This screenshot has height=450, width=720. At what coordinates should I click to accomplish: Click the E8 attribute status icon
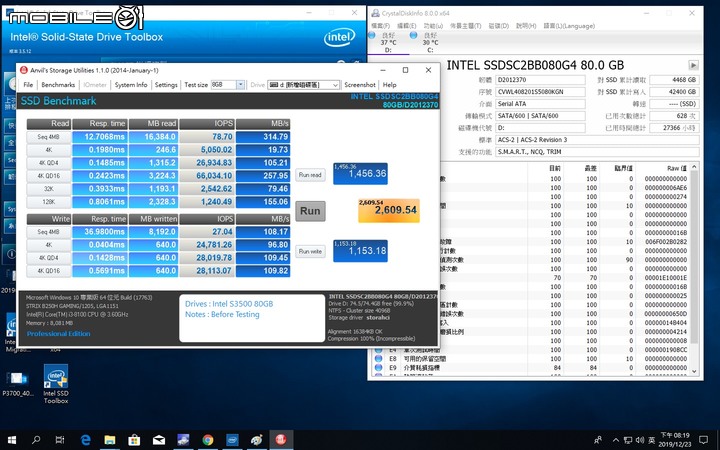[x=378, y=359]
